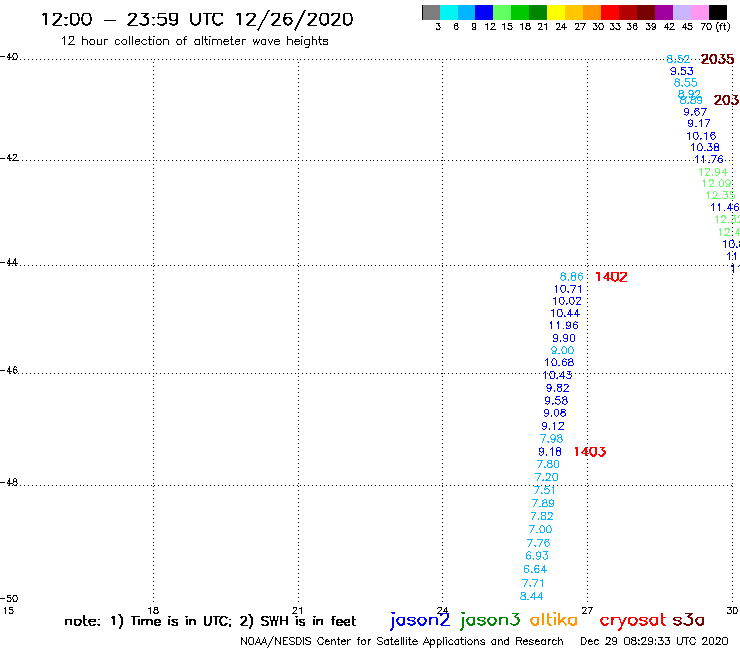Click the 10.43 wave height value
The width and height of the screenshot is (740, 650).
pyautogui.click(x=557, y=375)
